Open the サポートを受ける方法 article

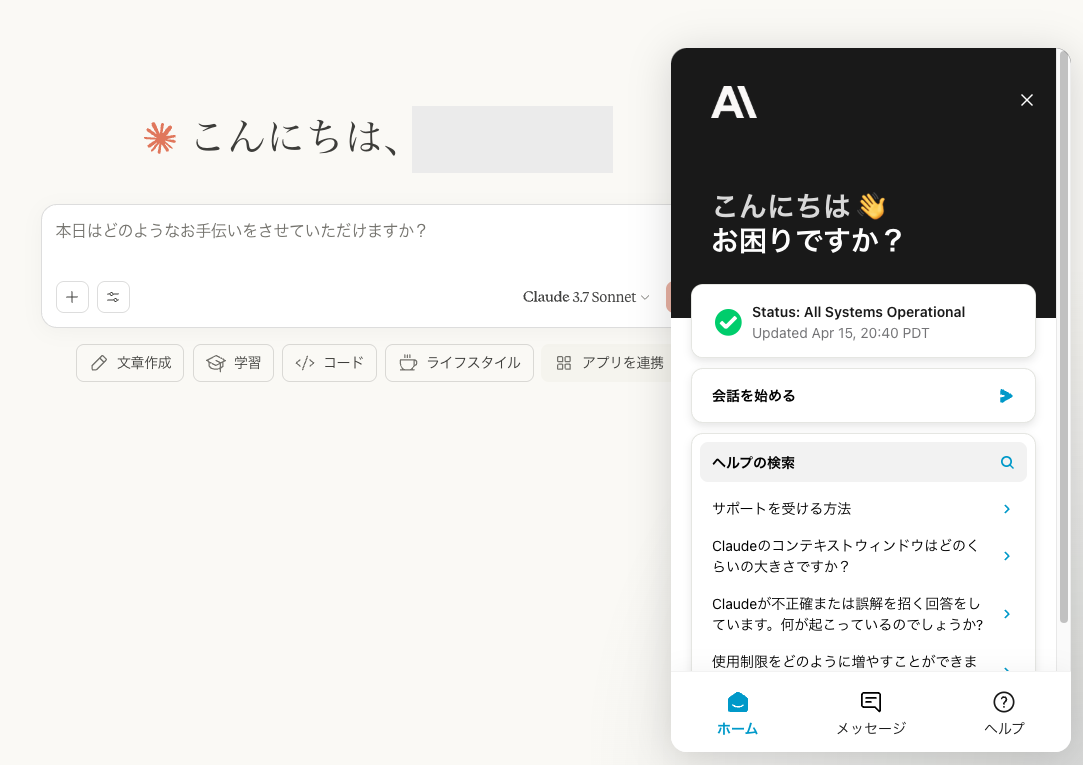click(863, 509)
